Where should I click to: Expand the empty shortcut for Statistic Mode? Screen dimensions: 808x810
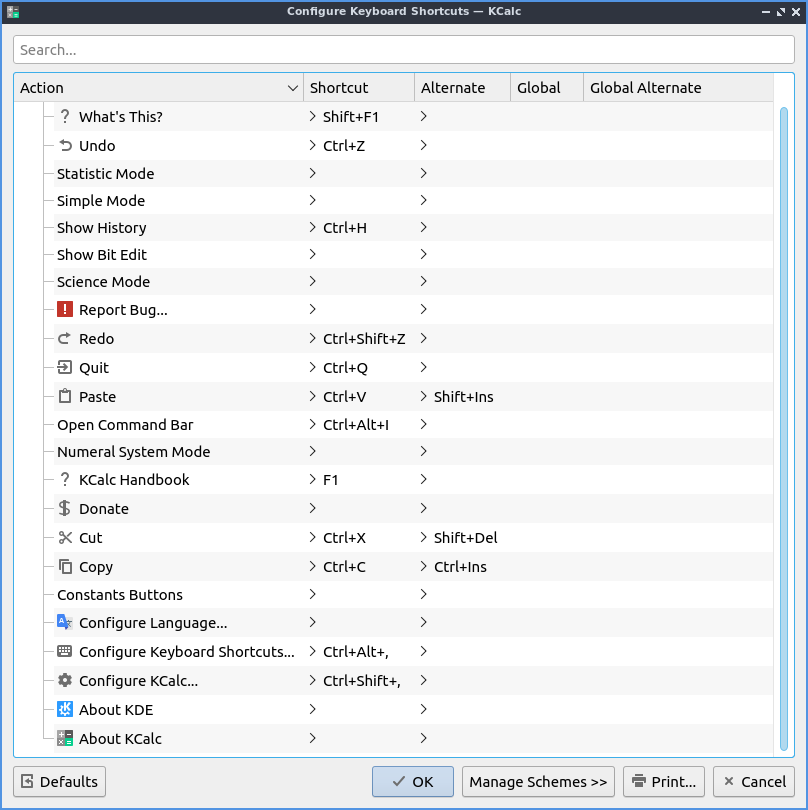[x=313, y=174]
